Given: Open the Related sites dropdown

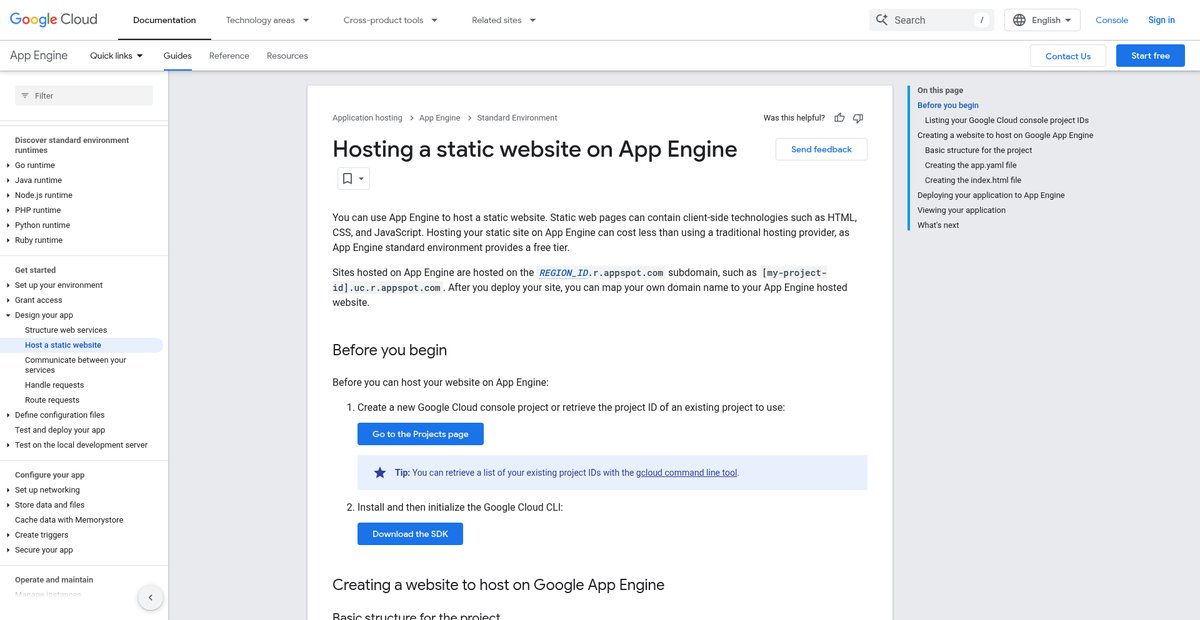Looking at the screenshot, I should tap(504, 20).
